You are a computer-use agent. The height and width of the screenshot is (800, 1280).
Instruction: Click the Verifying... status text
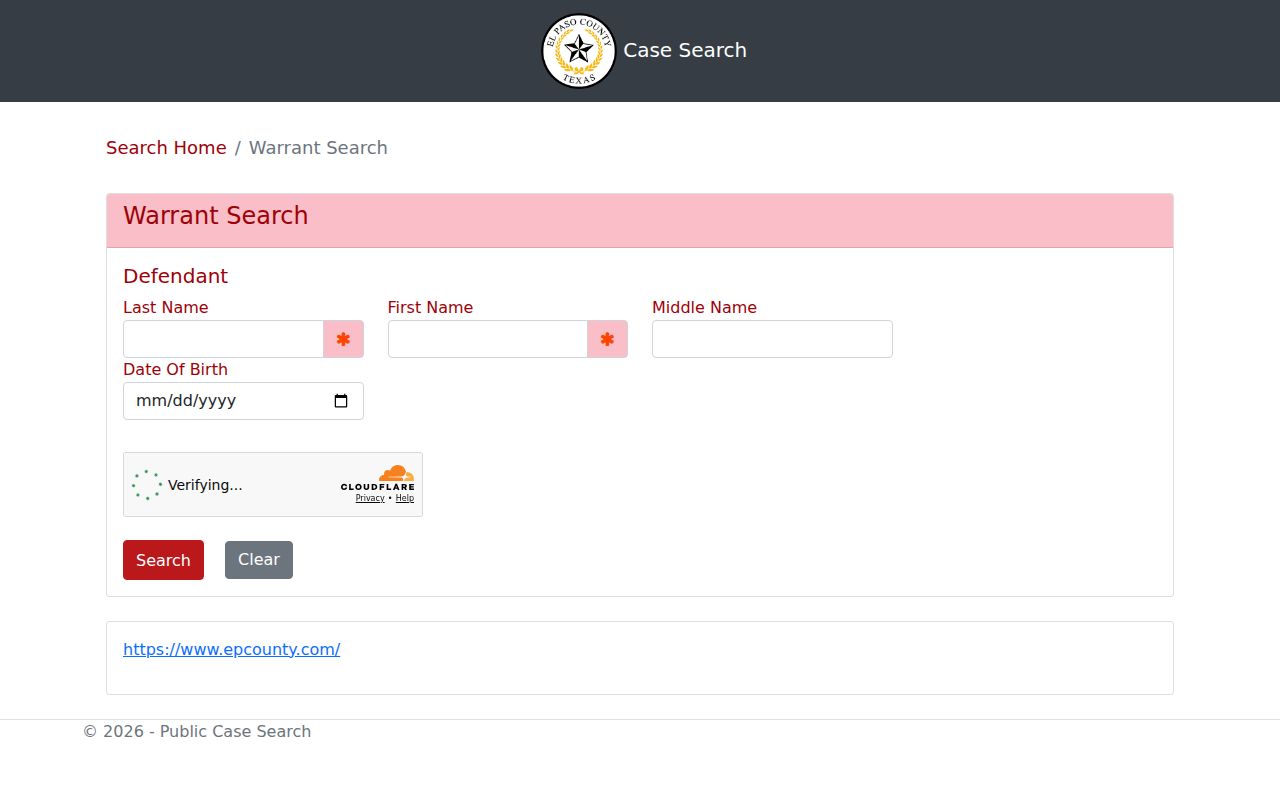pyautogui.click(x=205, y=485)
